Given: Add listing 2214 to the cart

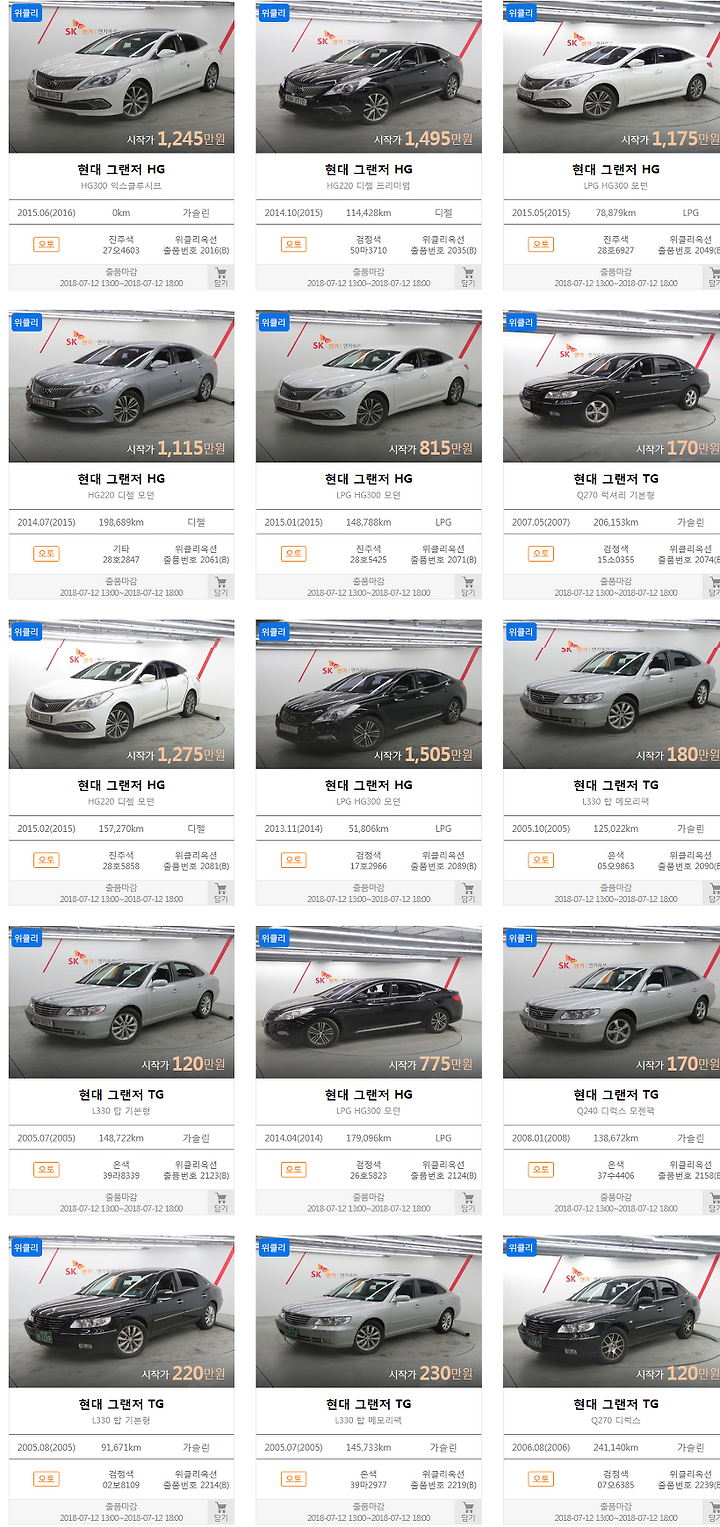Looking at the screenshot, I should tap(221, 1512).
